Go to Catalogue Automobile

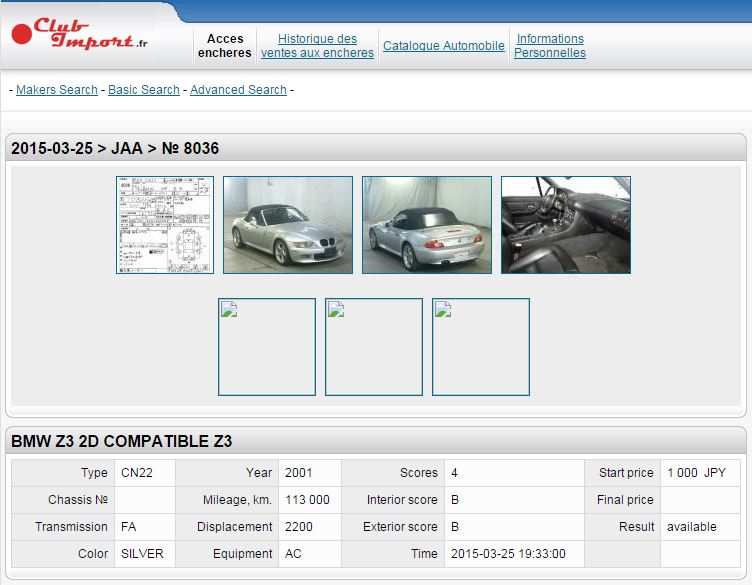(x=443, y=46)
